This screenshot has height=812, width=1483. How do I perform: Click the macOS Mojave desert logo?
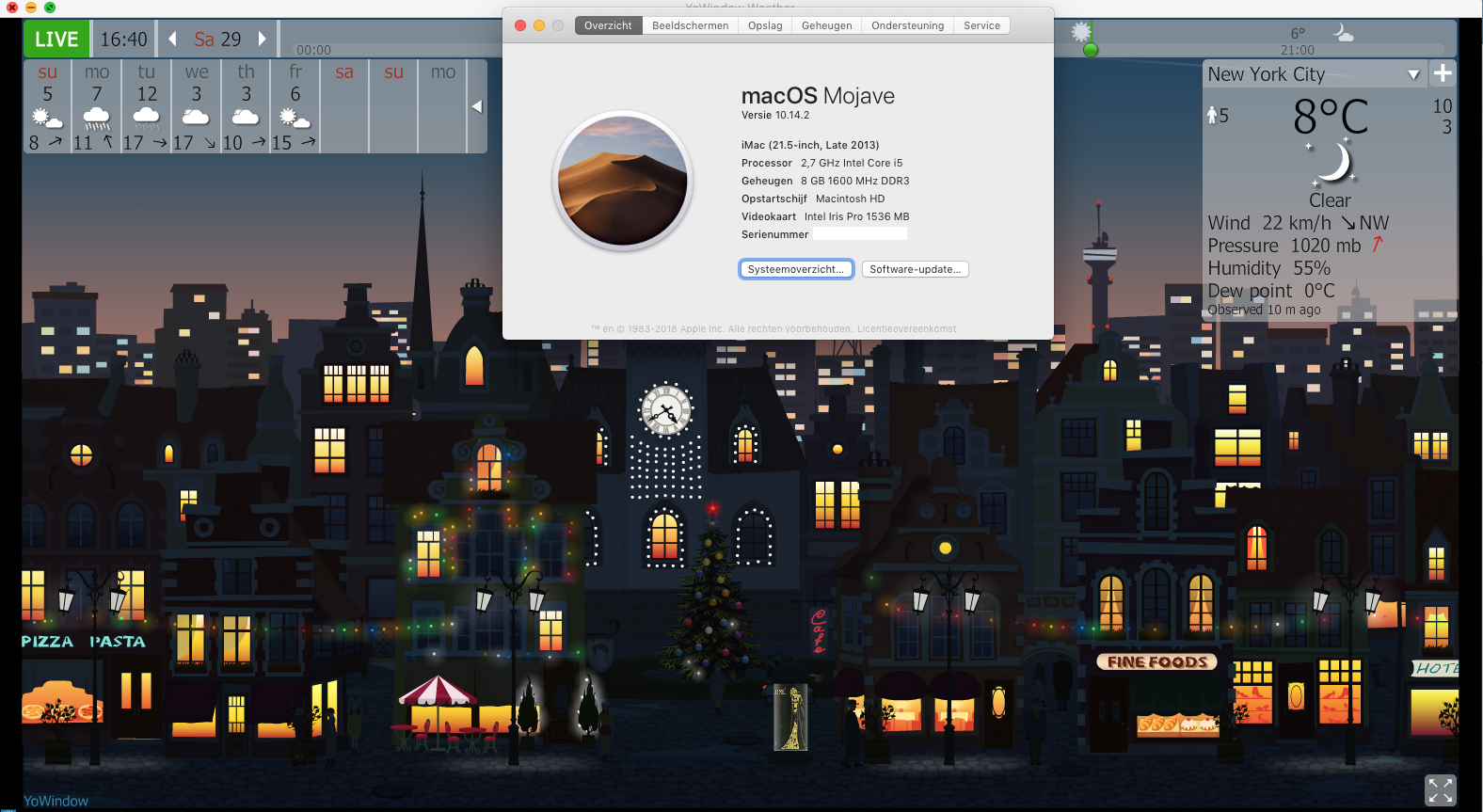622,181
